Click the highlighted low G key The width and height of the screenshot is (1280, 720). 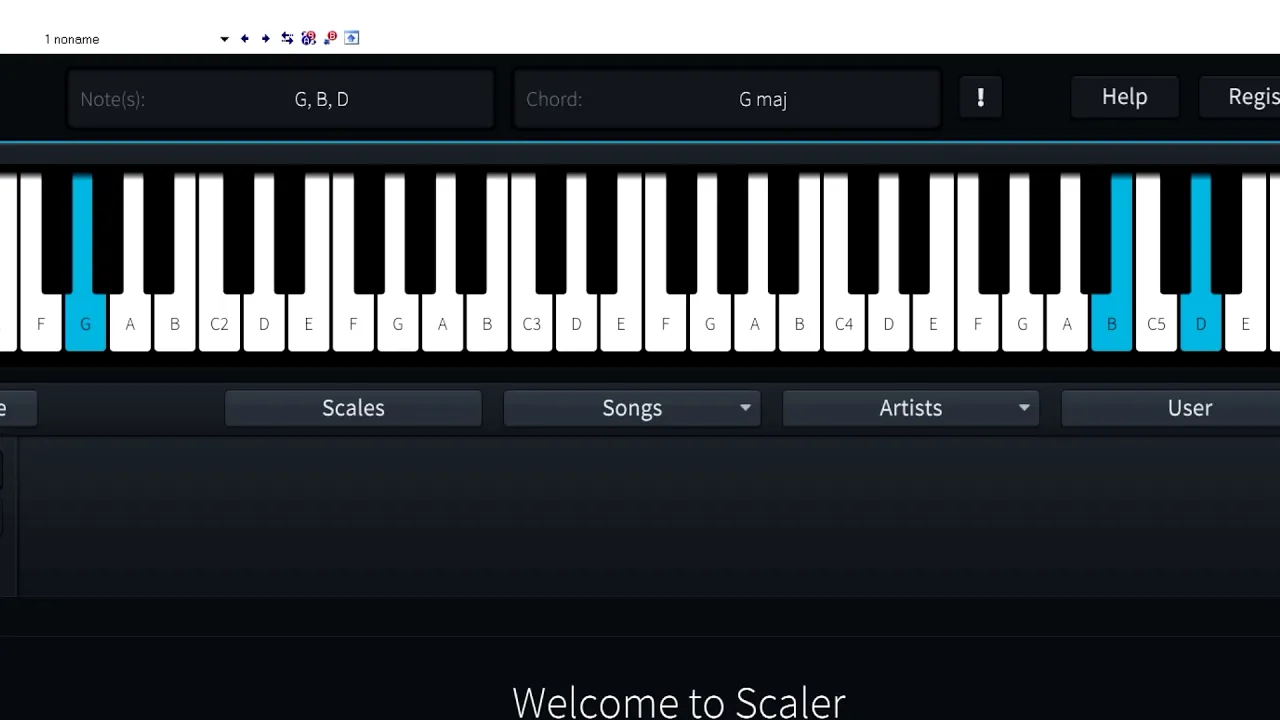85,324
